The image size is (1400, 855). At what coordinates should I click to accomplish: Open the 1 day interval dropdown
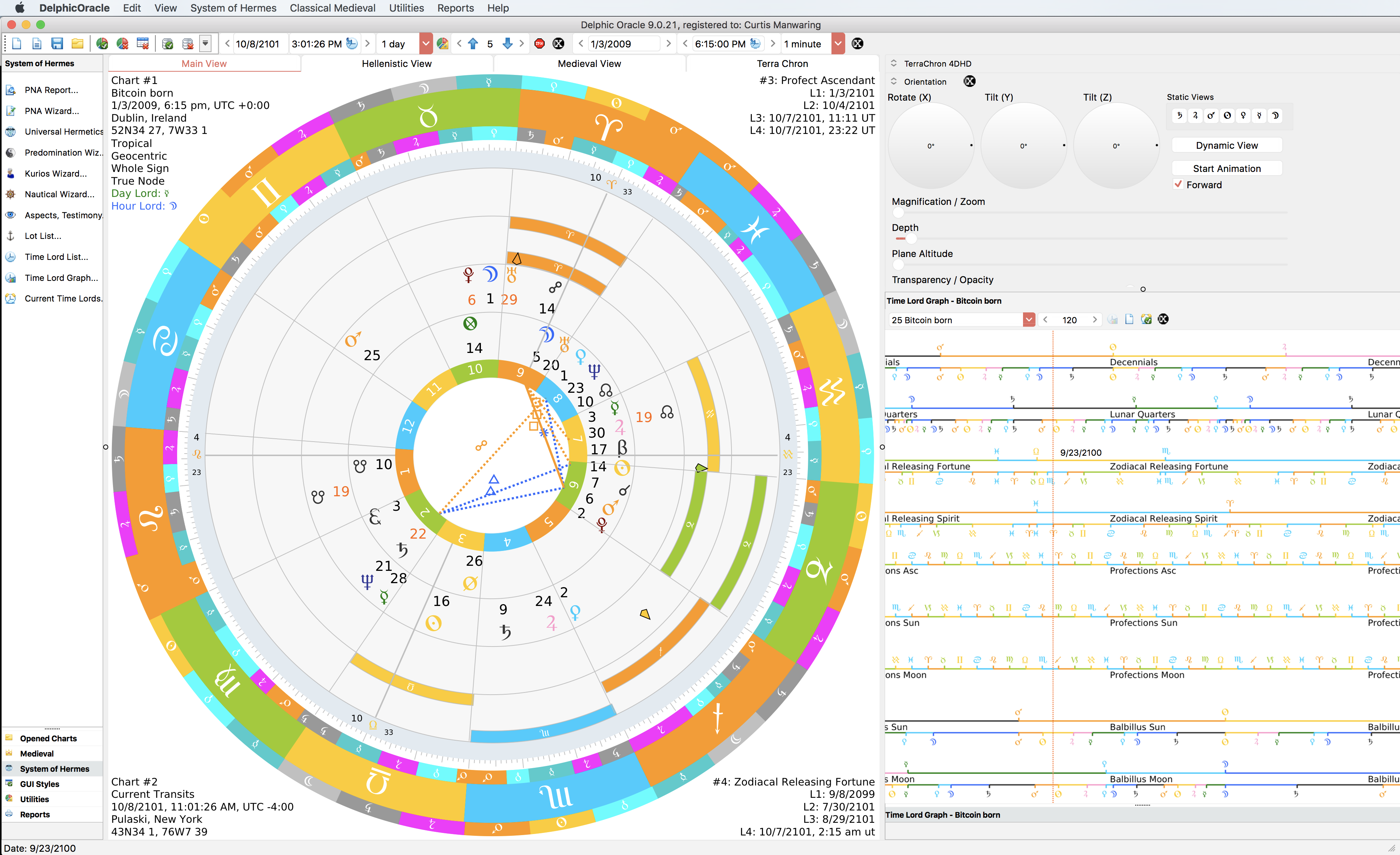tap(426, 44)
